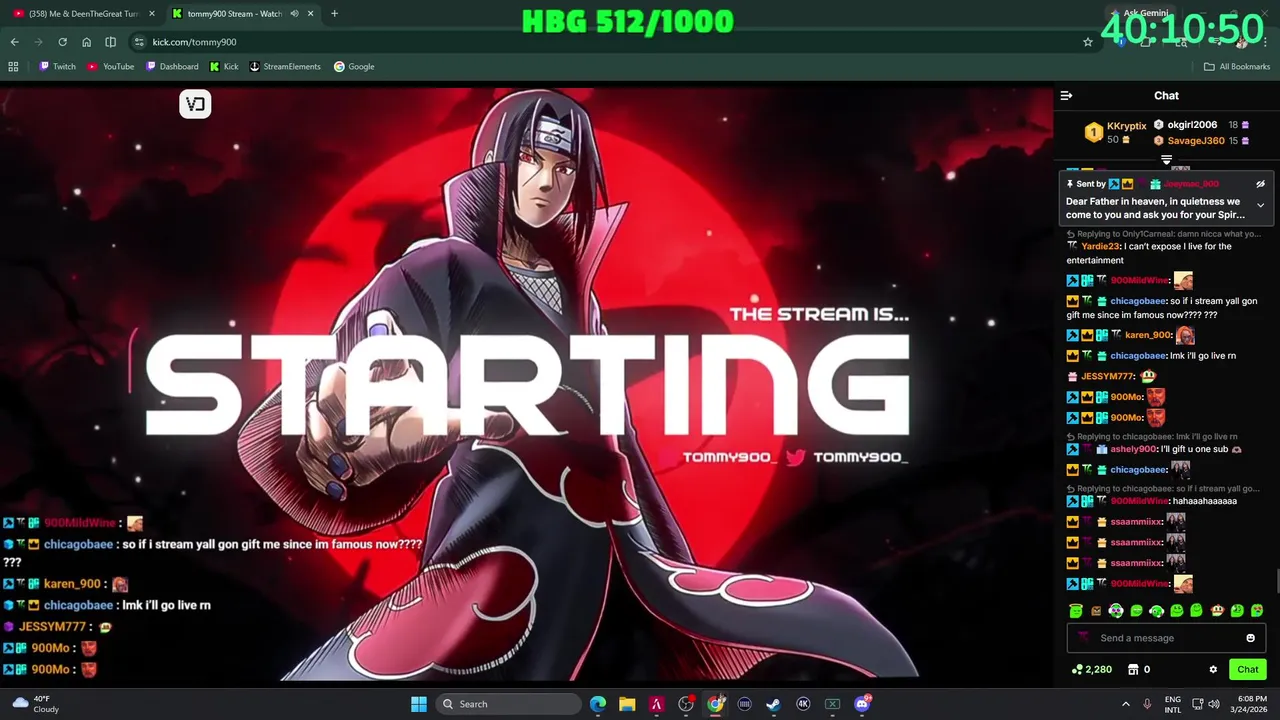This screenshot has height=720, width=1280.
Task: Open Microsoft Edge from the taskbar
Action: coord(597,704)
